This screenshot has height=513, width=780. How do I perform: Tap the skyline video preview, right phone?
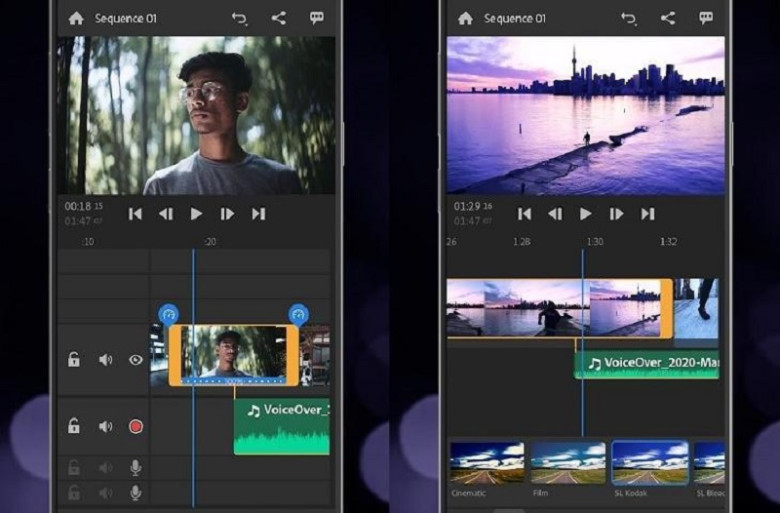(586, 115)
